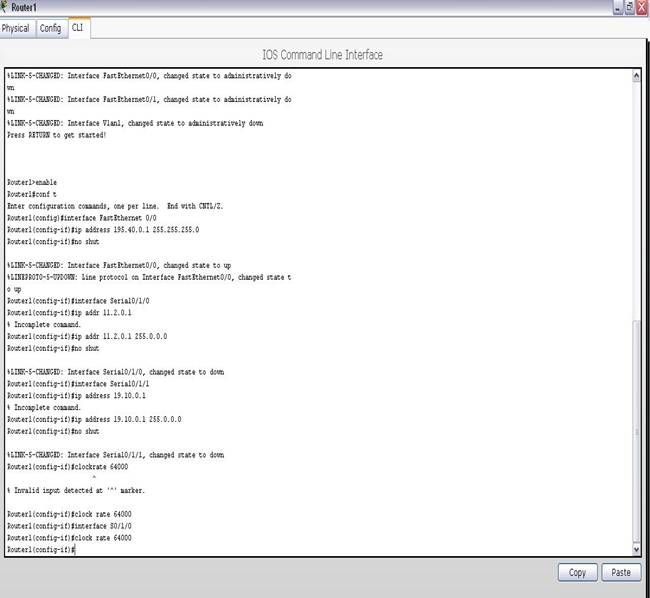650x598 pixels.
Task: Click the scrollbar up arrow
Action: click(x=636, y=76)
